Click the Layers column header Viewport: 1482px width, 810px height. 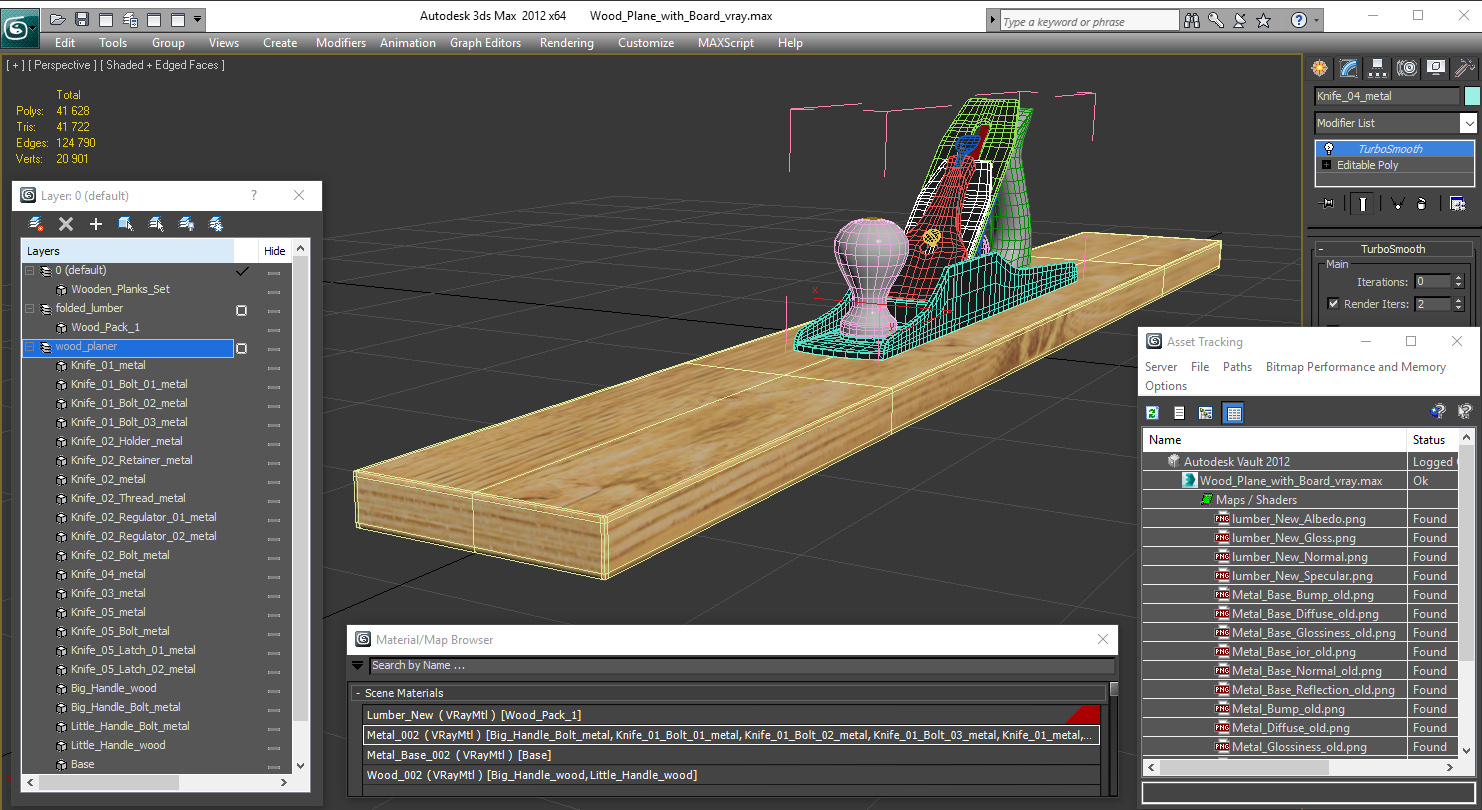coord(127,251)
